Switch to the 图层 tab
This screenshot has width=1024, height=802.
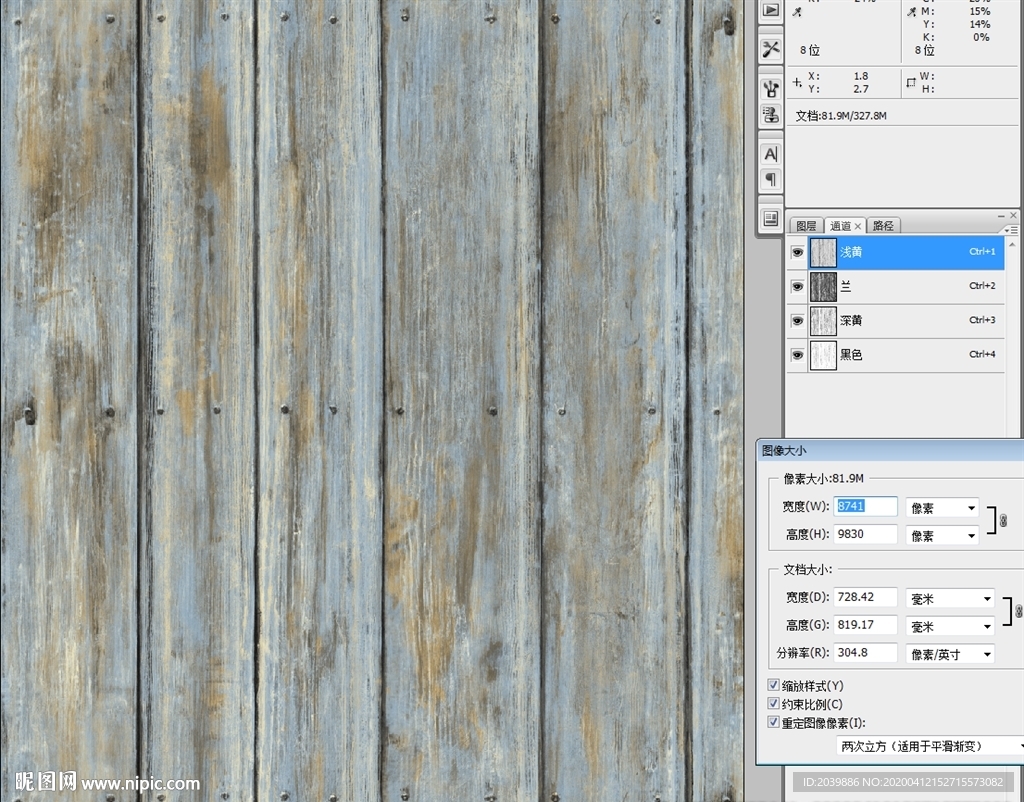(807, 226)
